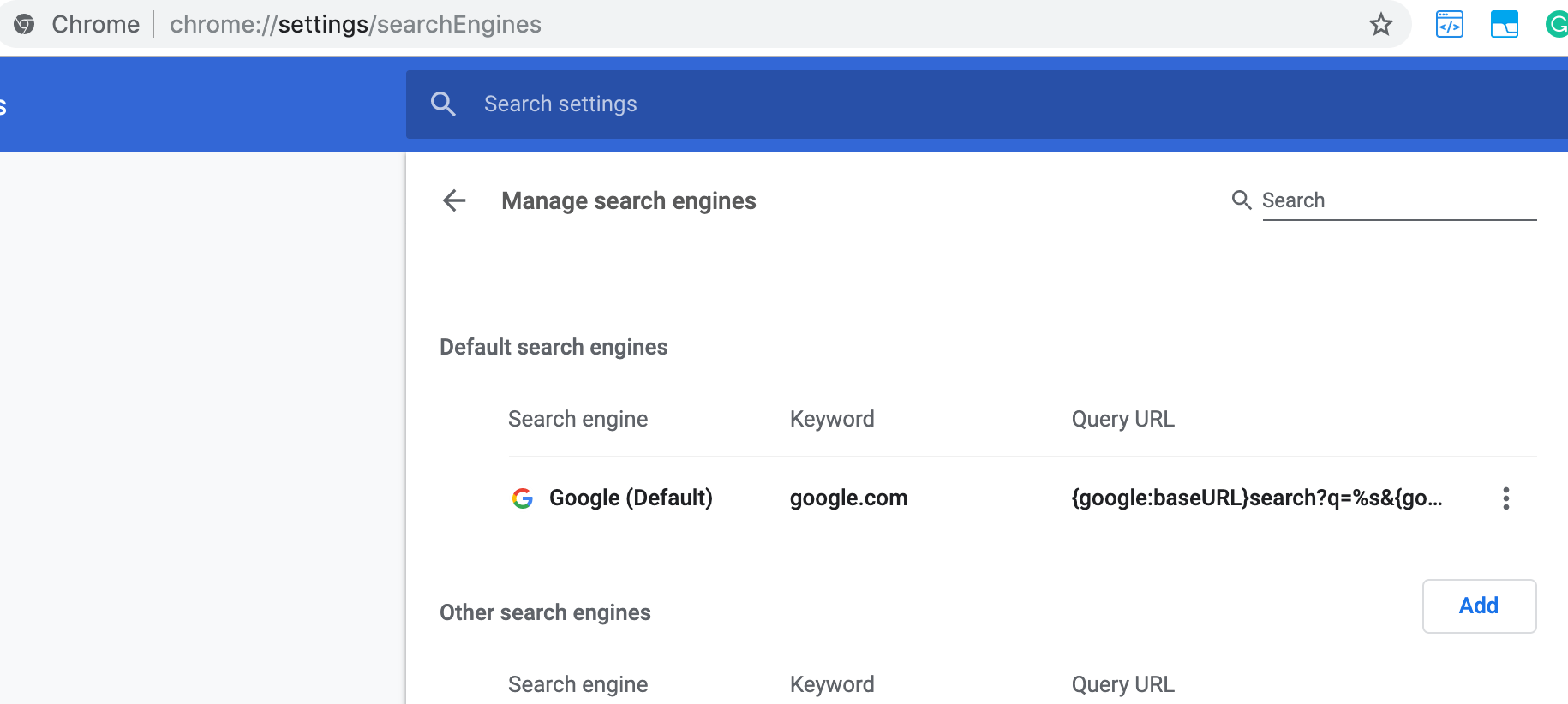Open Google's three-dot more actions menu

pyautogui.click(x=1505, y=498)
